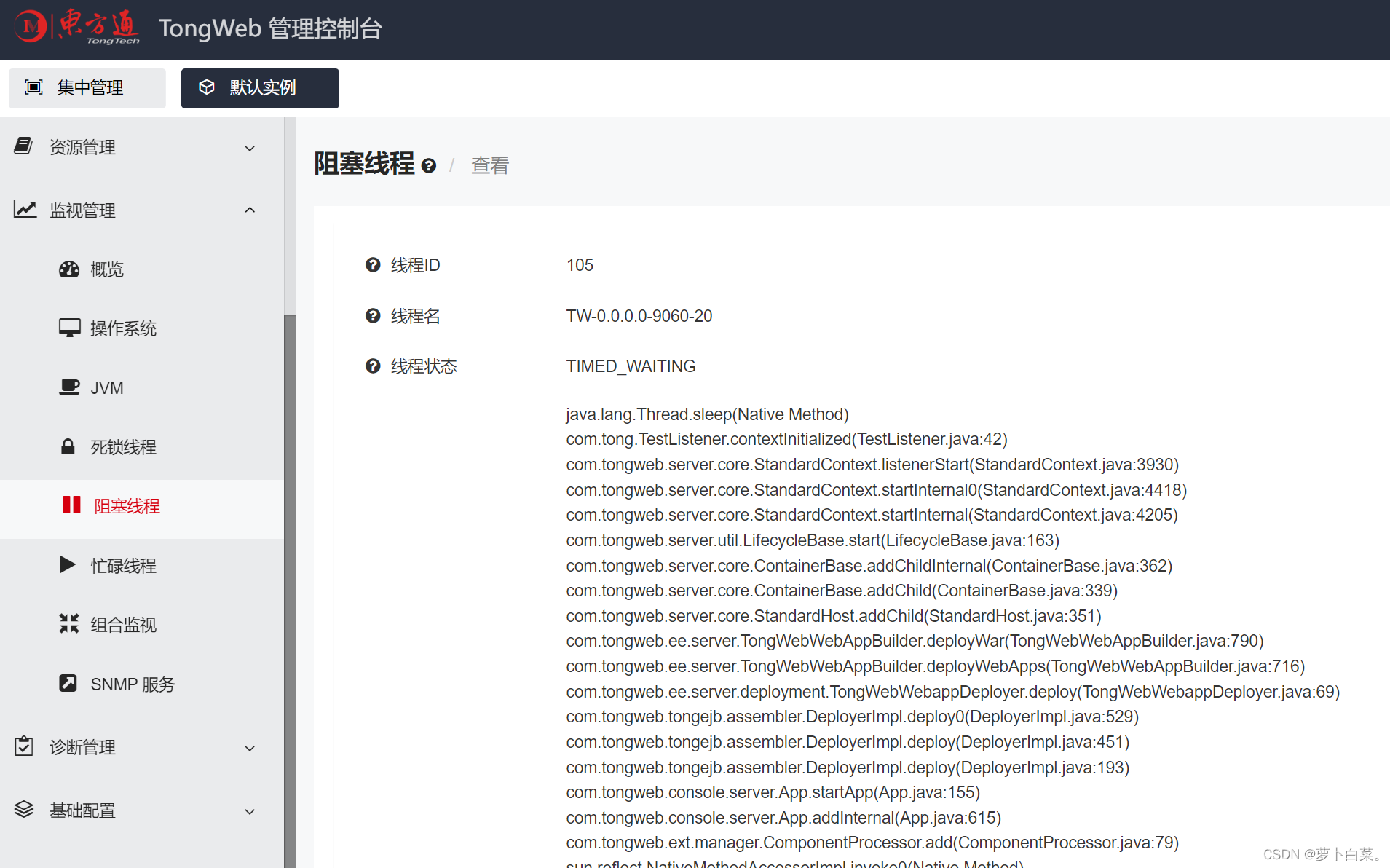Click the help icon beside 线程名
This screenshot has height=868, width=1390.
(x=373, y=315)
